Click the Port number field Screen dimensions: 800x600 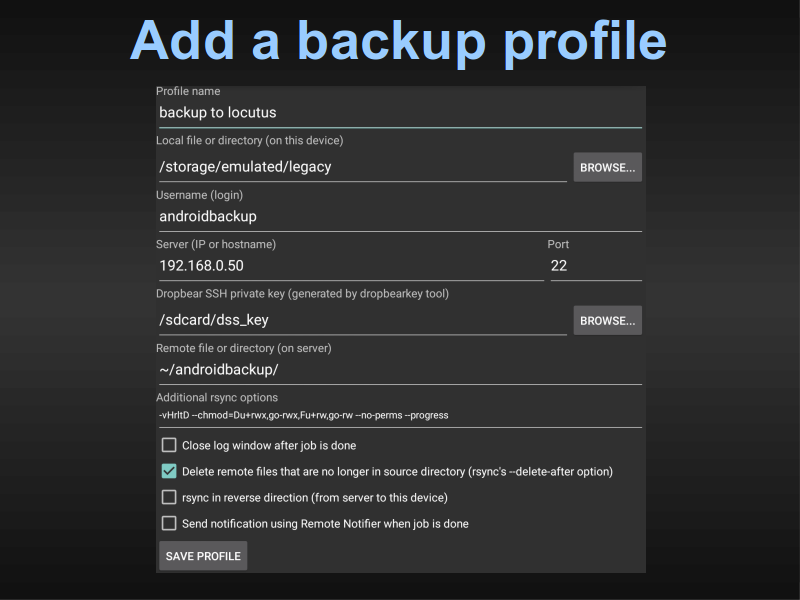[x=596, y=266]
